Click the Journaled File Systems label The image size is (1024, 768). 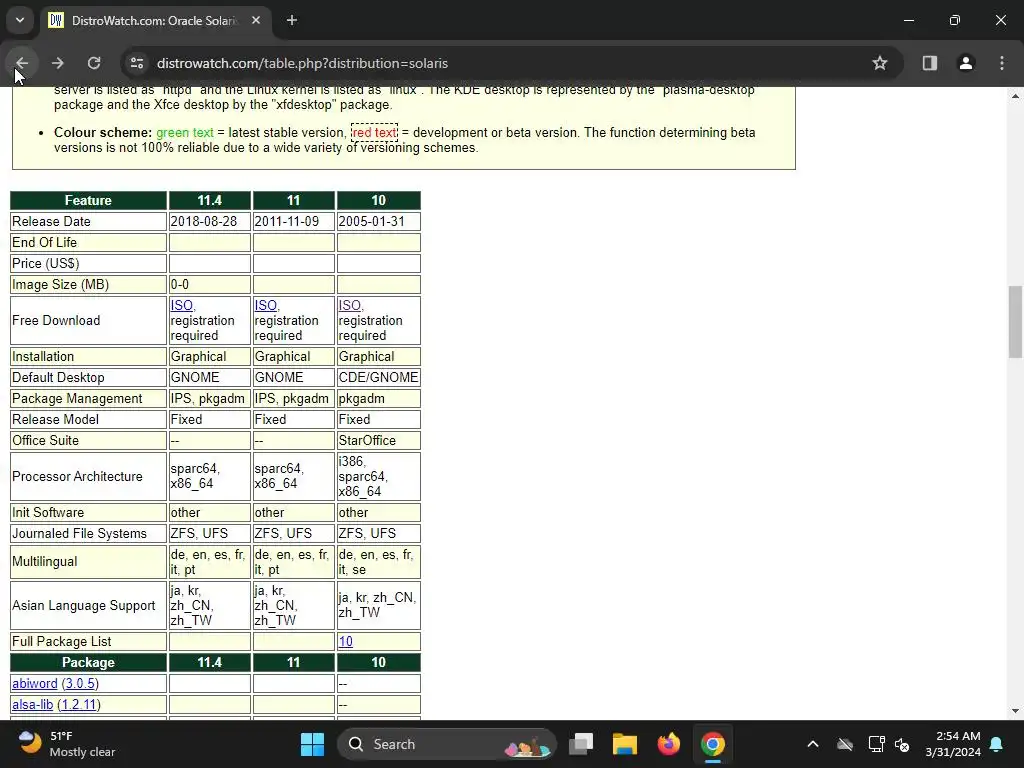(79, 534)
